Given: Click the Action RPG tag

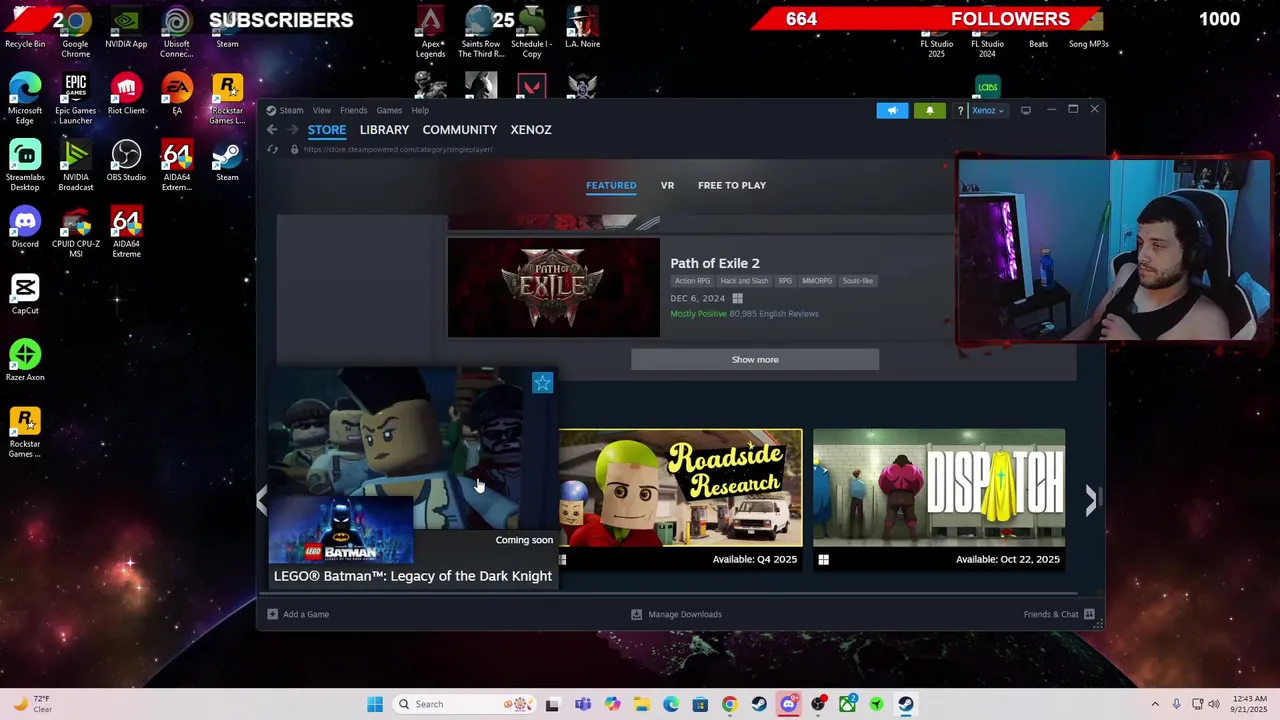Looking at the screenshot, I should tap(692, 281).
